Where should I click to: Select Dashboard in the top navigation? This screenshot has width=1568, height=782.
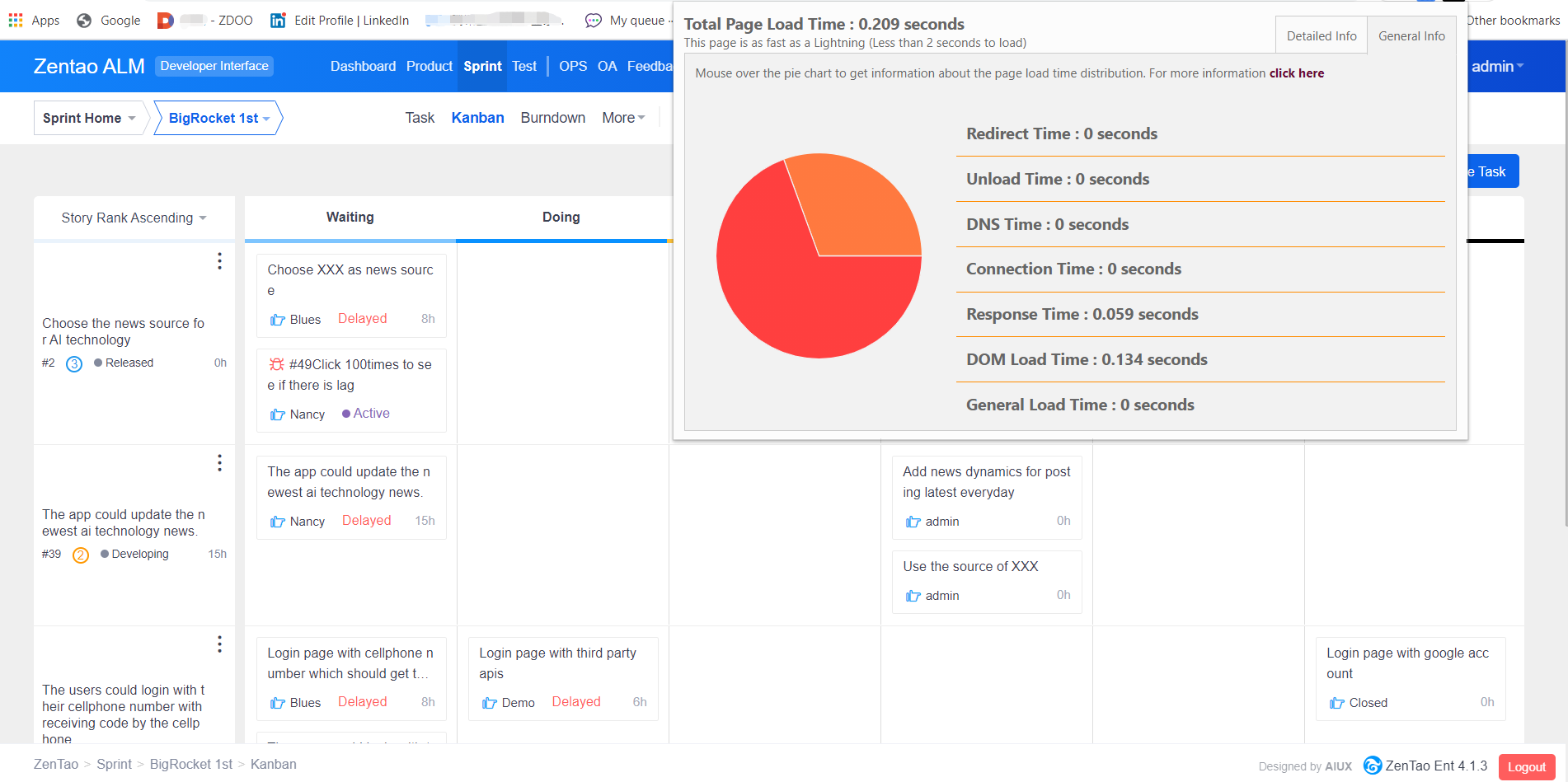[363, 66]
